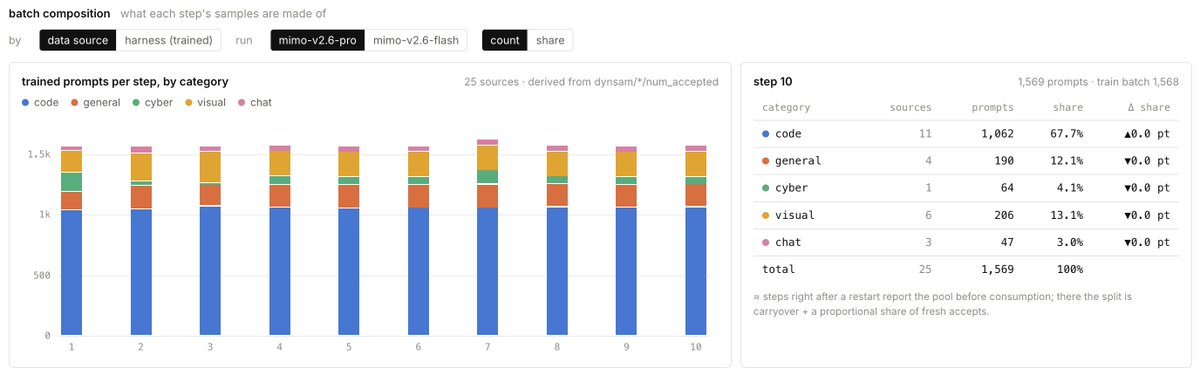Screen dimensions: 1200x375
Task: Select the step 1 bar in chart
Action: tap(71, 240)
